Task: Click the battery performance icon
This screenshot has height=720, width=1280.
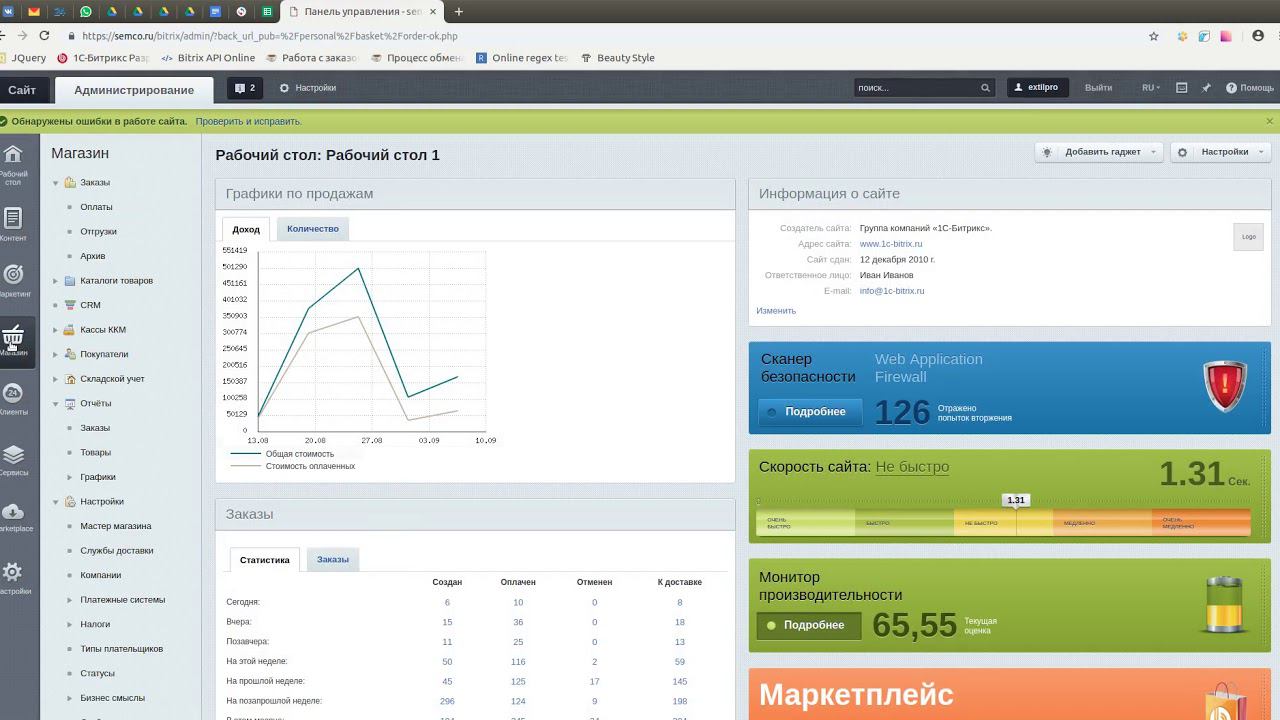Action: pyautogui.click(x=1224, y=605)
